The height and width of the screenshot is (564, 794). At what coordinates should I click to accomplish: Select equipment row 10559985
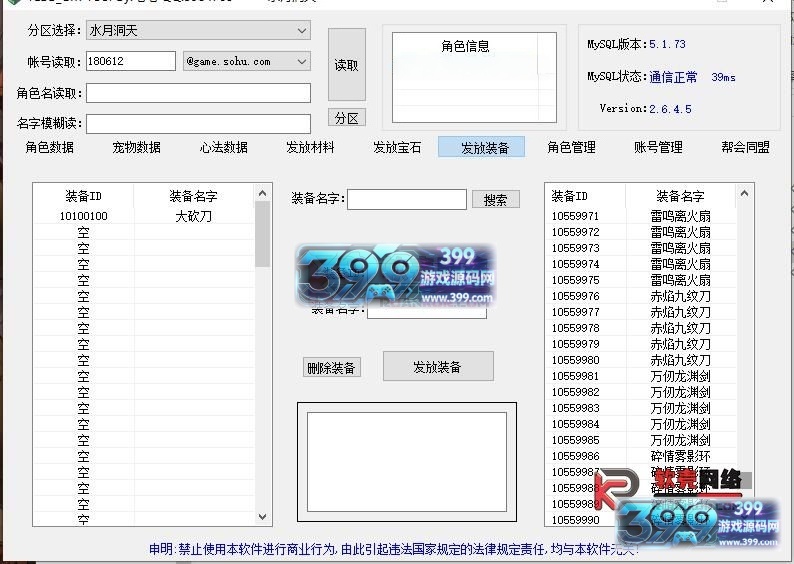(641, 440)
